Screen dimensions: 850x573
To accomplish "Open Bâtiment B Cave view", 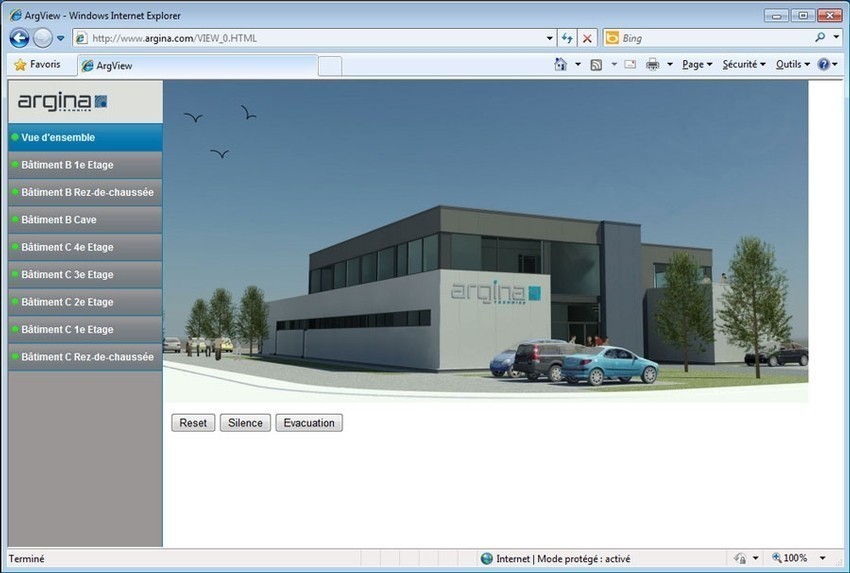I will [x=85, y=220].
